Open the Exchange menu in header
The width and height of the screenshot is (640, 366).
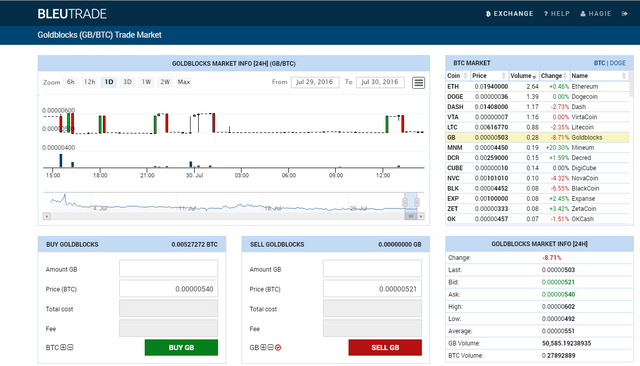tap(509, 14)
